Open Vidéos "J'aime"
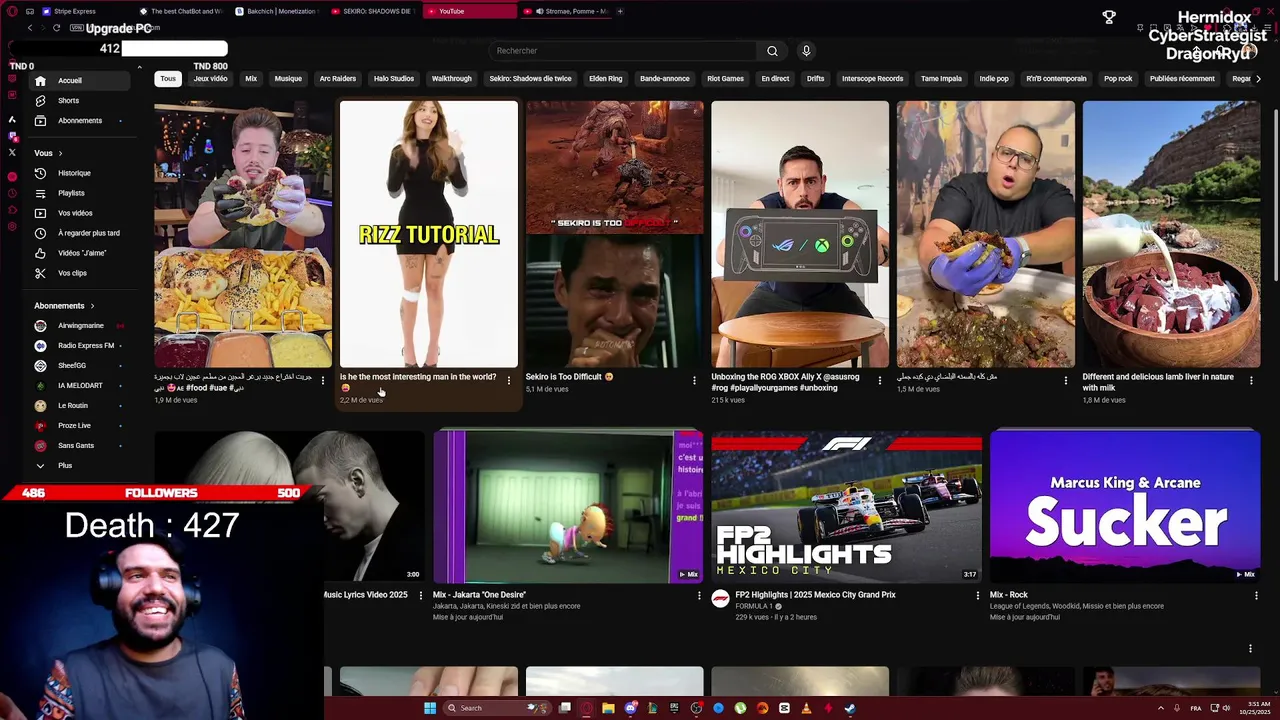 (82, 253)
